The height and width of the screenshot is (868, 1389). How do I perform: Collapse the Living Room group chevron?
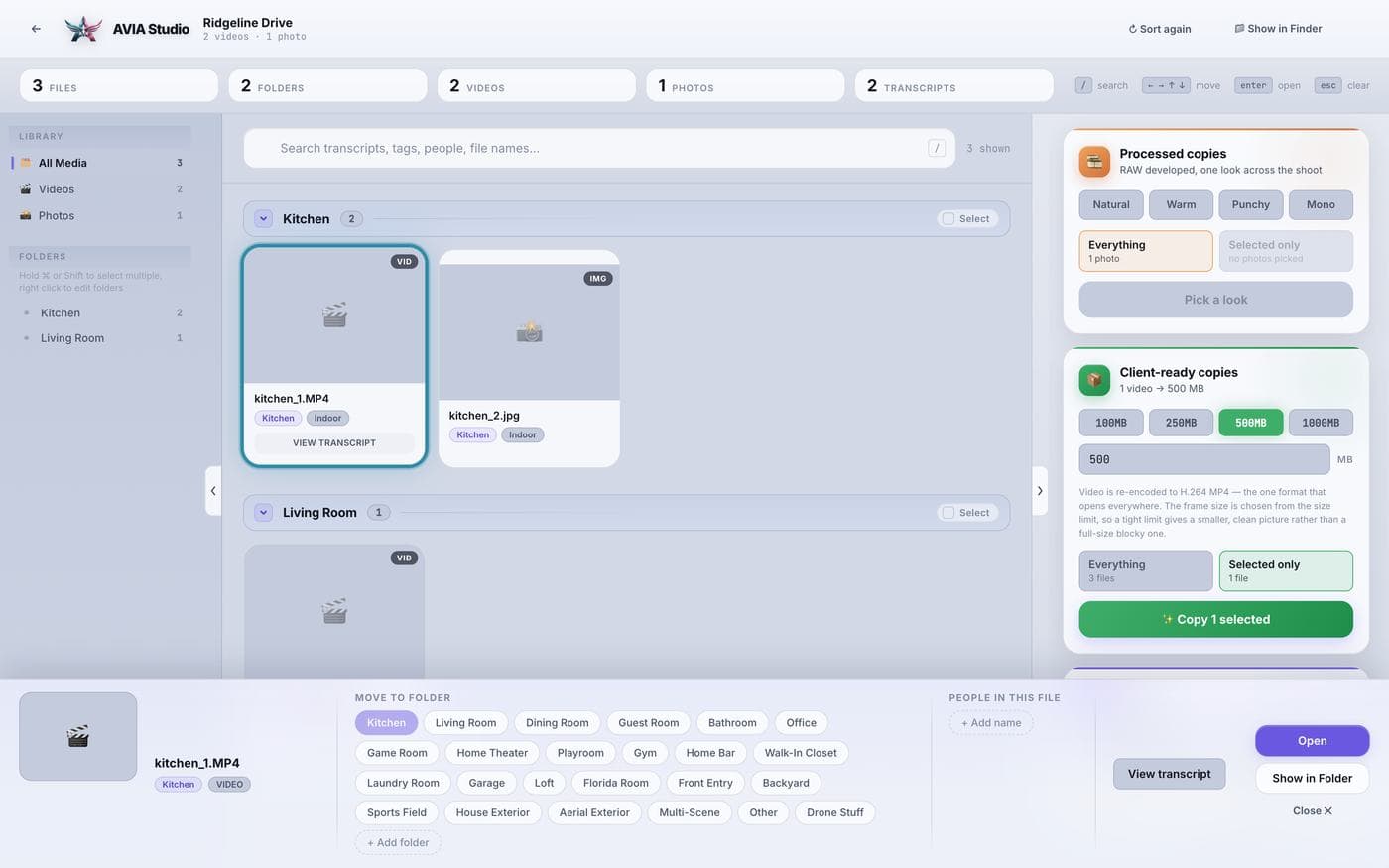pyautogui.click(x=263, y=513)
